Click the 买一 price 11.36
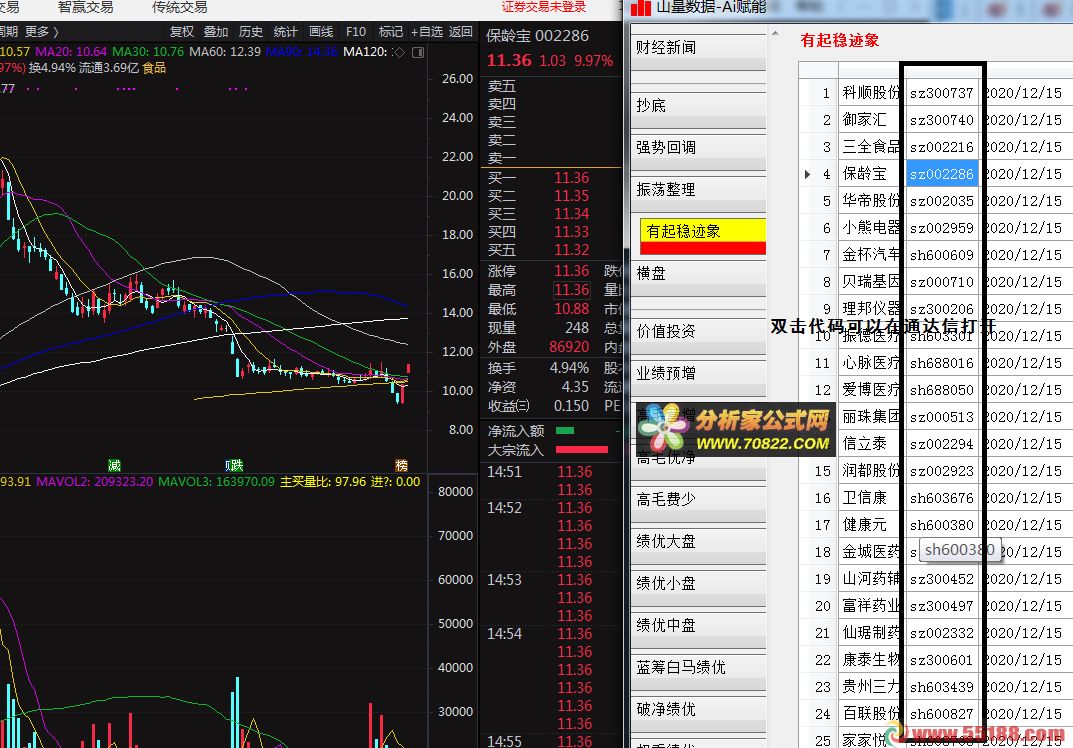Screen dimensions: 1073x748 pos(571,178)
